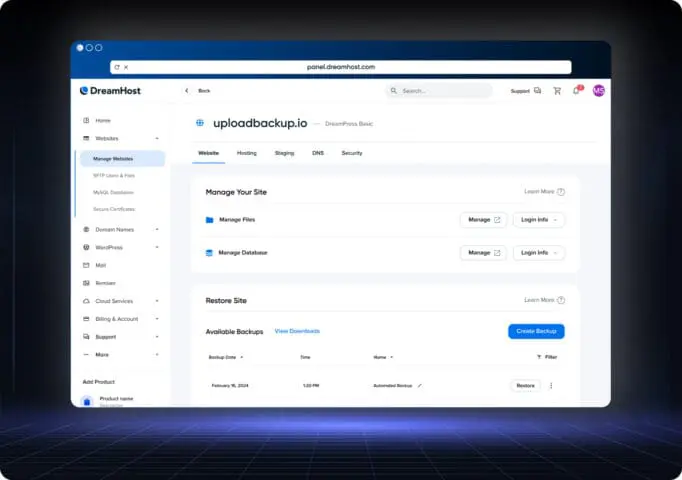Expand the Cloud Services sidebar section
Image resolution: width=682 pixels, height=480 pixels.
point(157,301)
